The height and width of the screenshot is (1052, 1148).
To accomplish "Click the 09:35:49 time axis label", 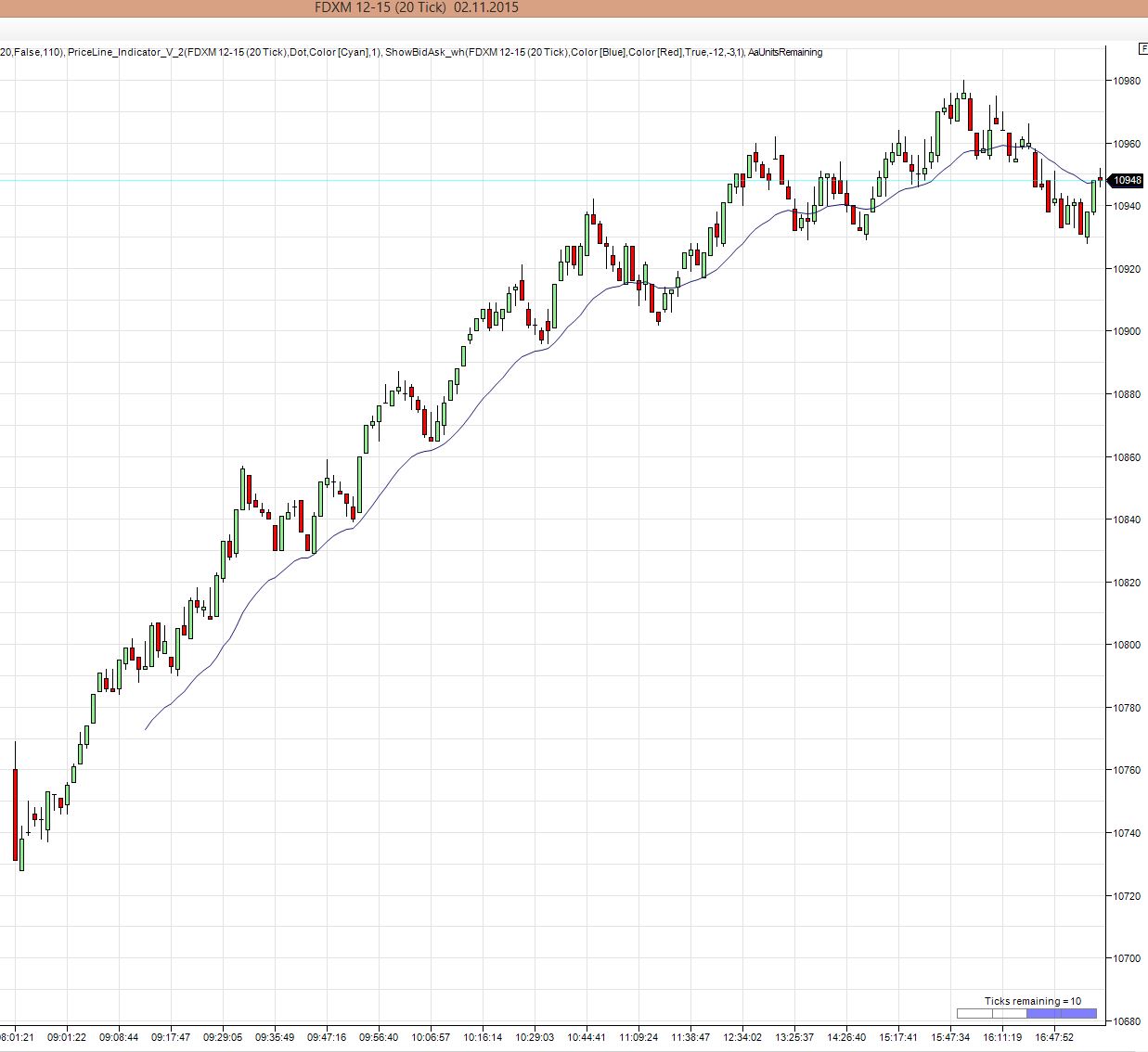I will pyautogui.click(x=275, y=1037).
